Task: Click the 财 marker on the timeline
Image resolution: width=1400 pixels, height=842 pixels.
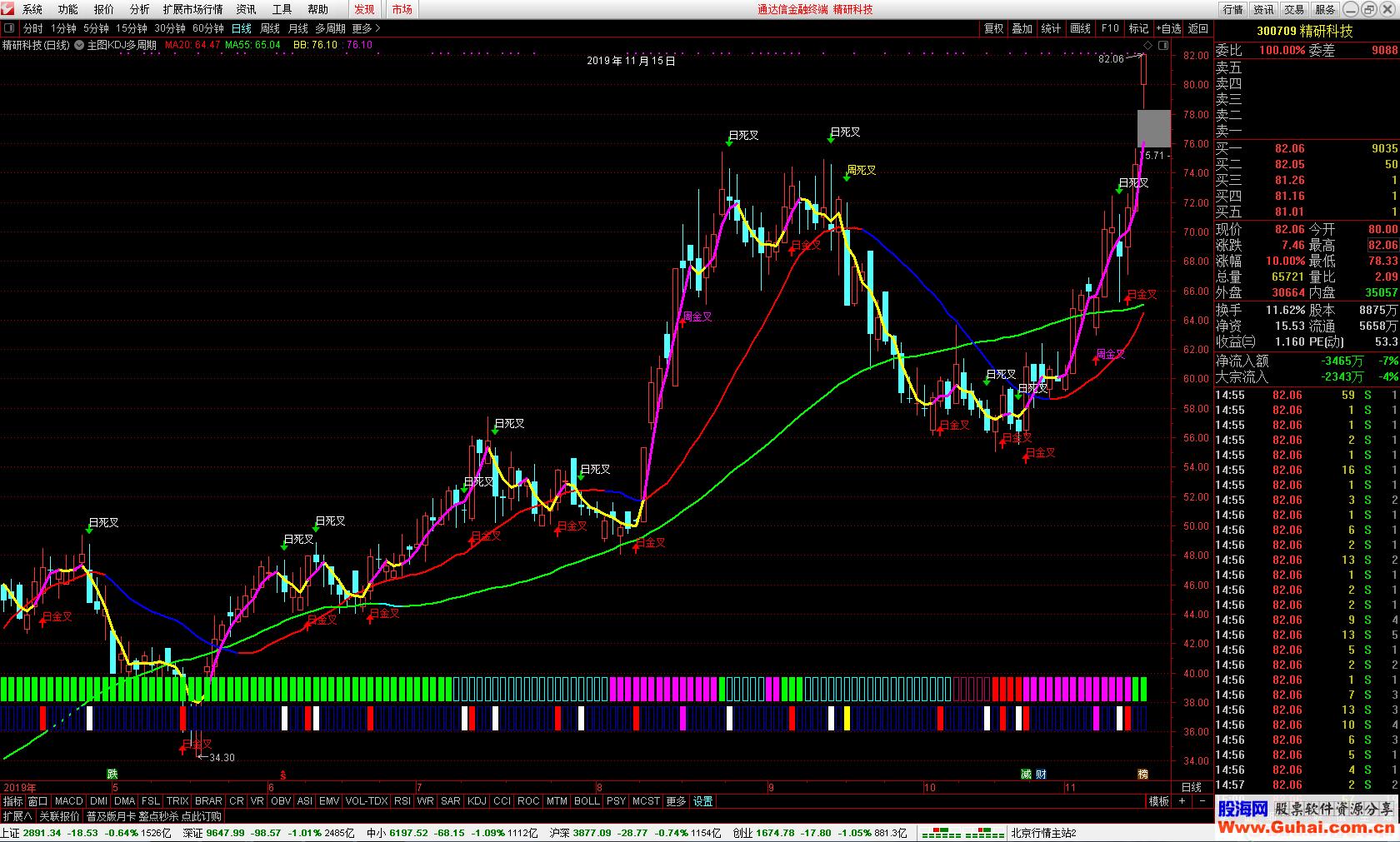Action: pyautogui.click(x=1041, y=775)
